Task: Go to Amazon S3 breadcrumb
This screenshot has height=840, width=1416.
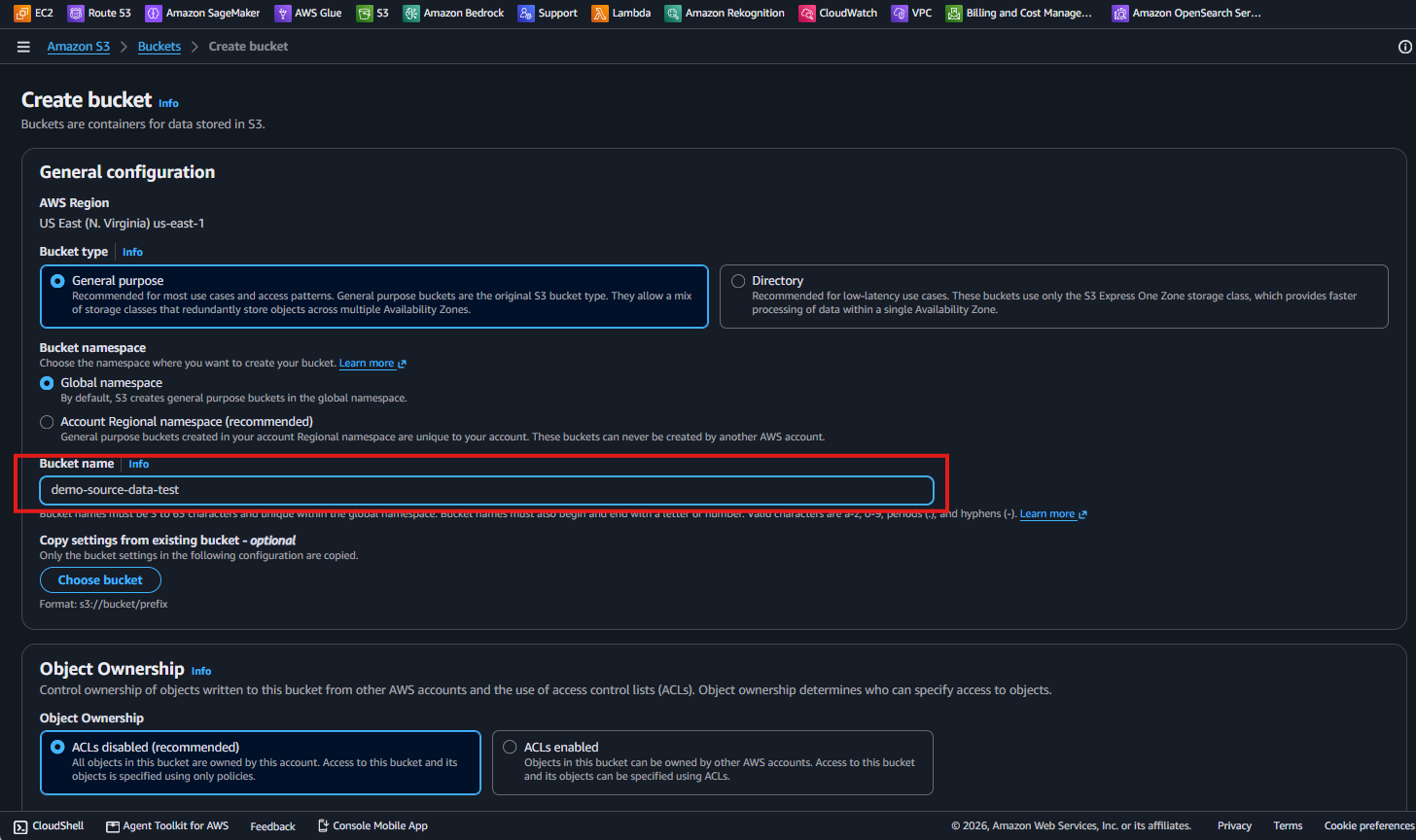Action: coord(79,47)
